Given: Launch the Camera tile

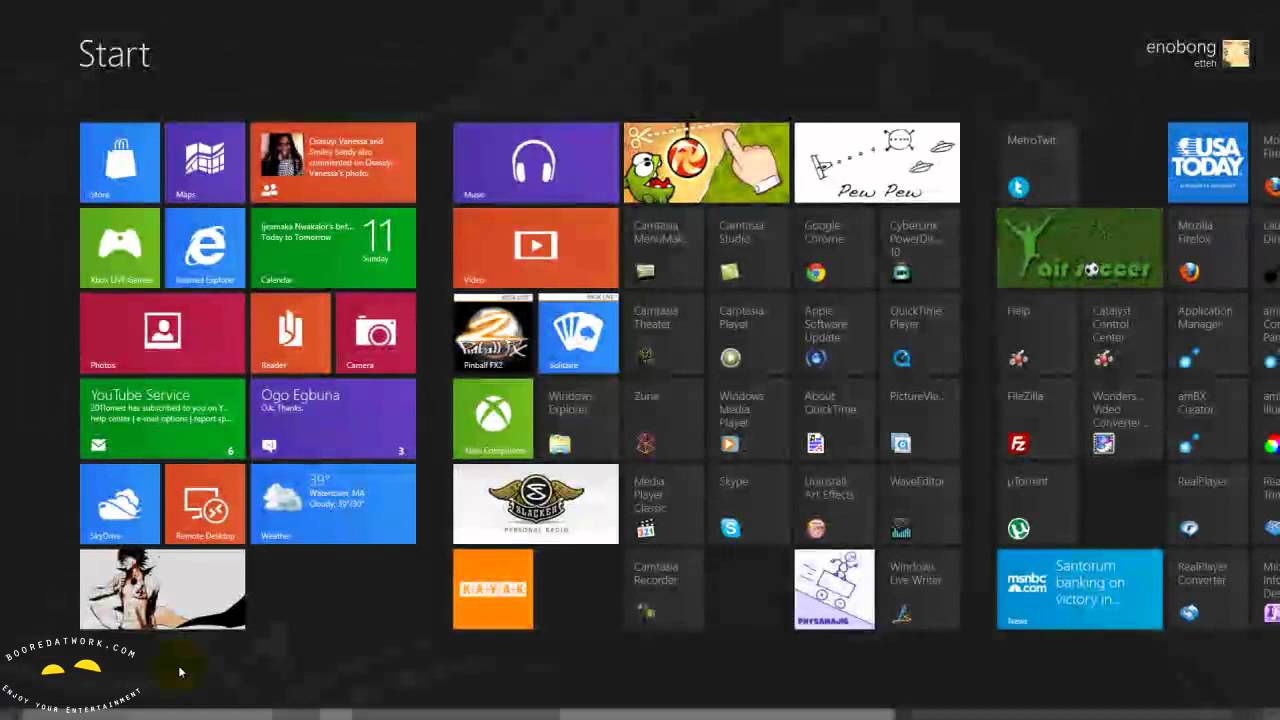Looking at the screenshot, I should coord(376,333).
